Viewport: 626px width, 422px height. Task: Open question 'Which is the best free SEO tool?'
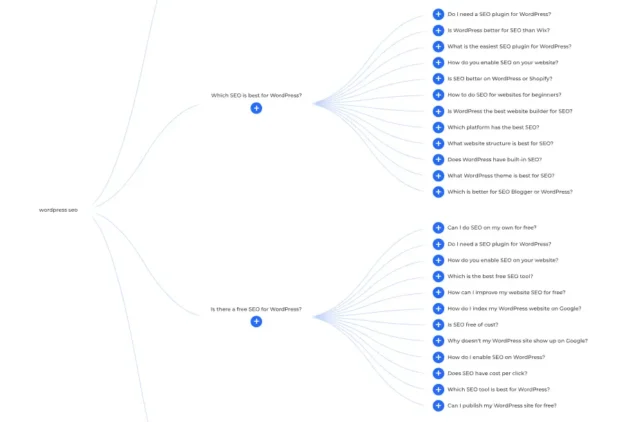point(490,276)
